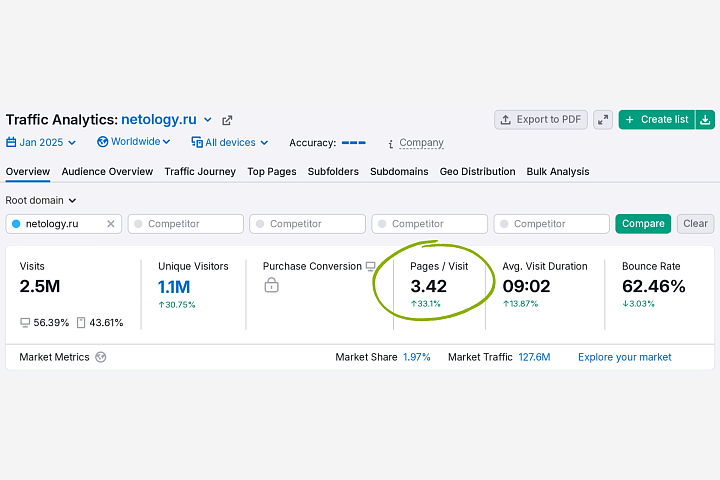Follow the Explore your market link

click(x=624, y=357)
